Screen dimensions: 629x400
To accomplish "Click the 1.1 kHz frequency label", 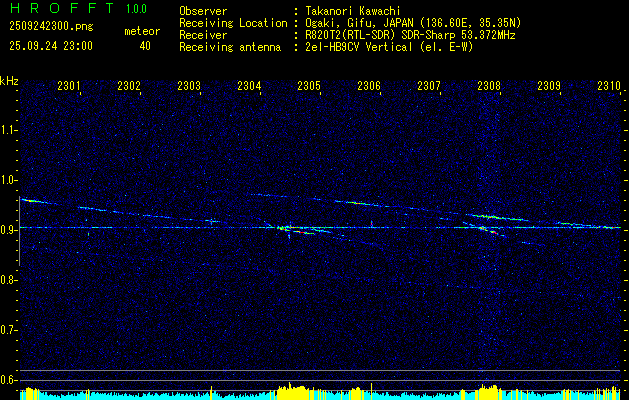I will point(9,130).
